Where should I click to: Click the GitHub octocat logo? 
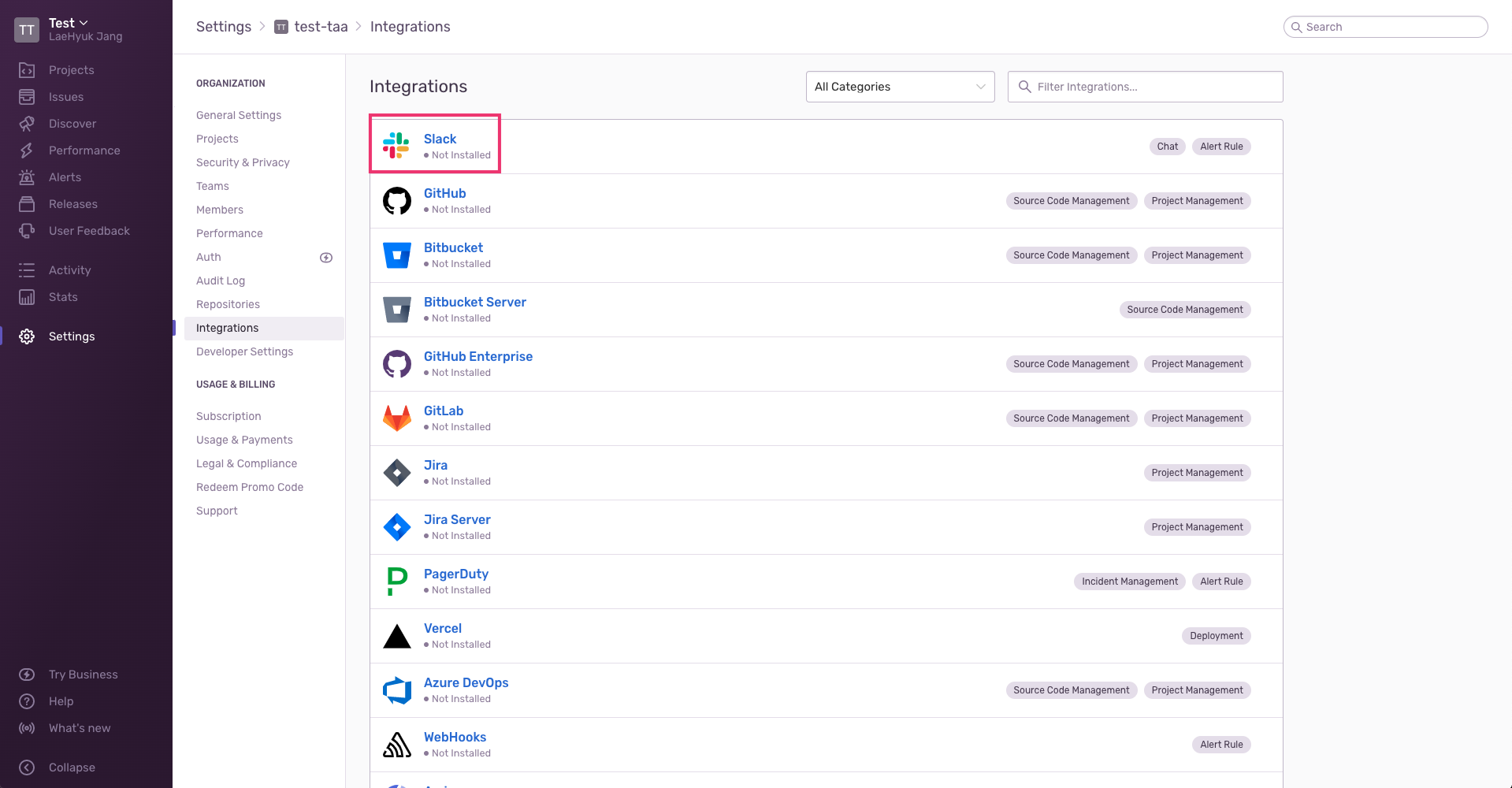click(x=396, y=201)
